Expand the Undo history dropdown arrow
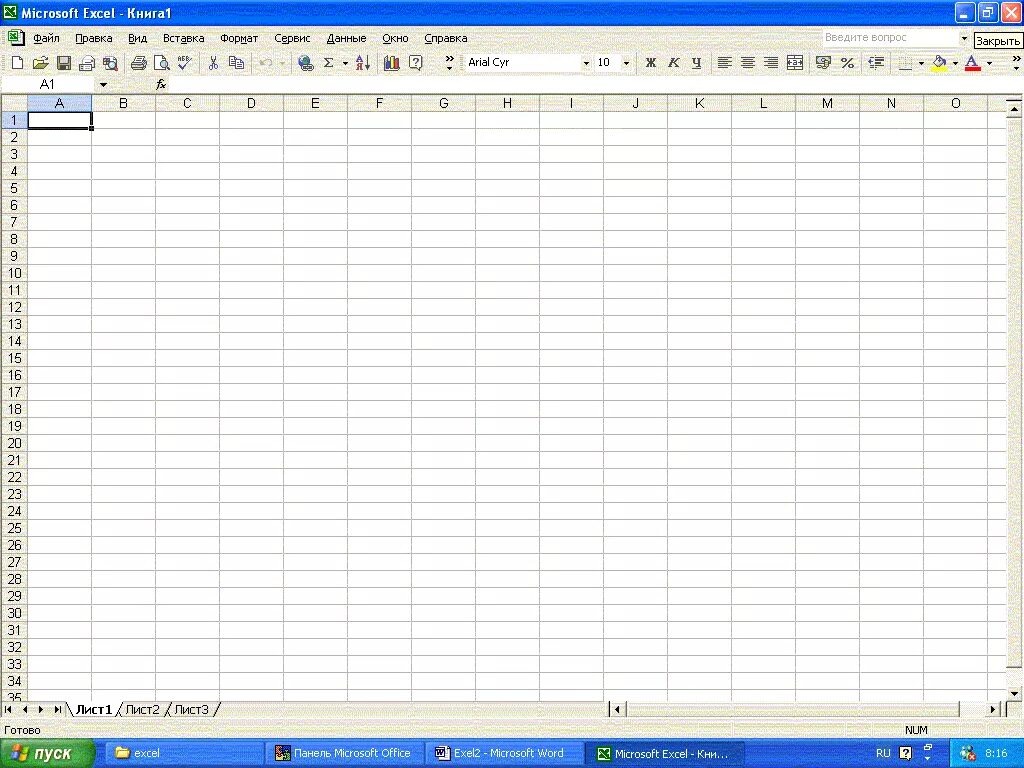 (x=282, y=63)
